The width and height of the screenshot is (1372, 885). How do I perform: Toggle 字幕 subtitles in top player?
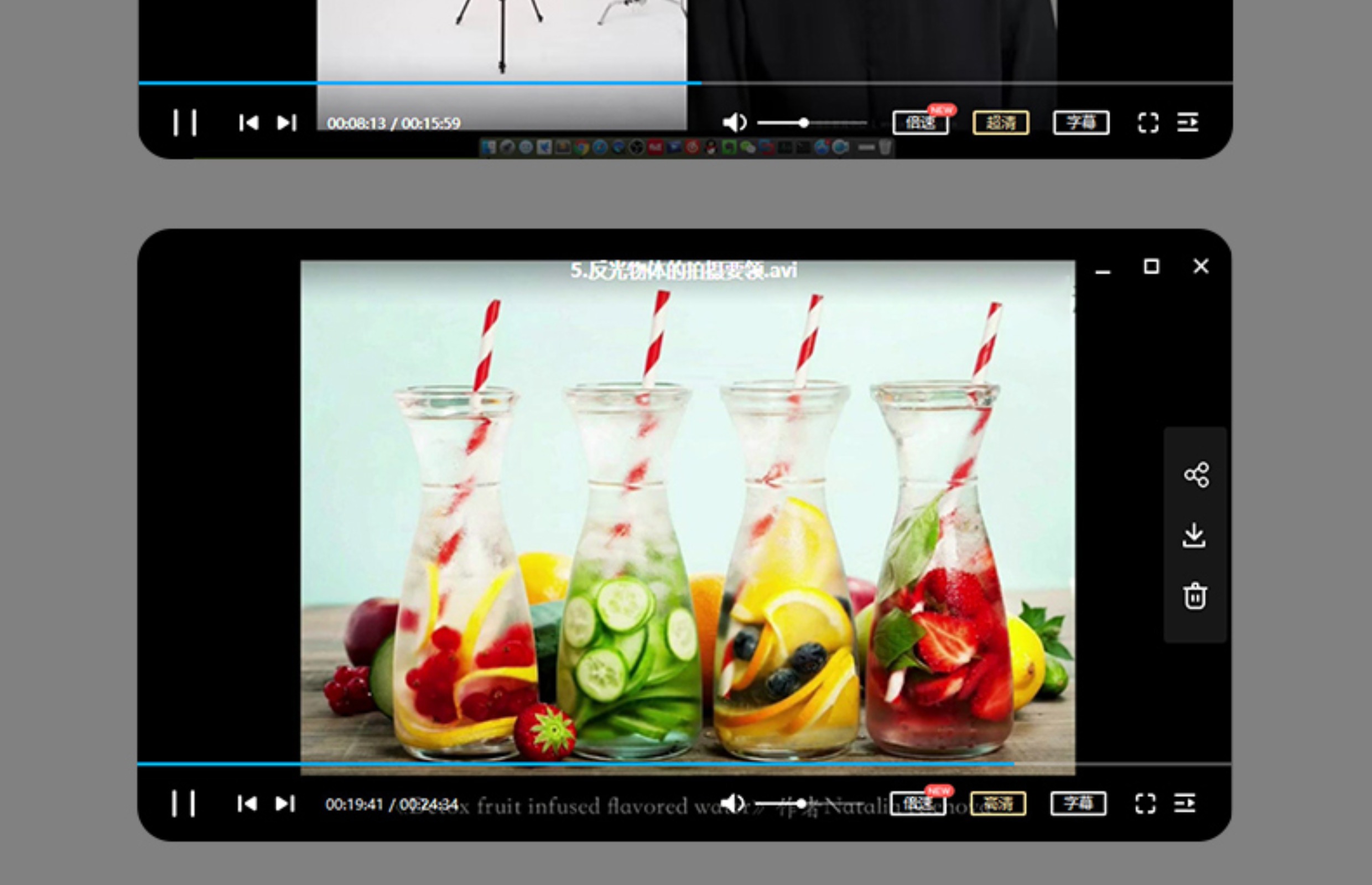pos(1080,122)
